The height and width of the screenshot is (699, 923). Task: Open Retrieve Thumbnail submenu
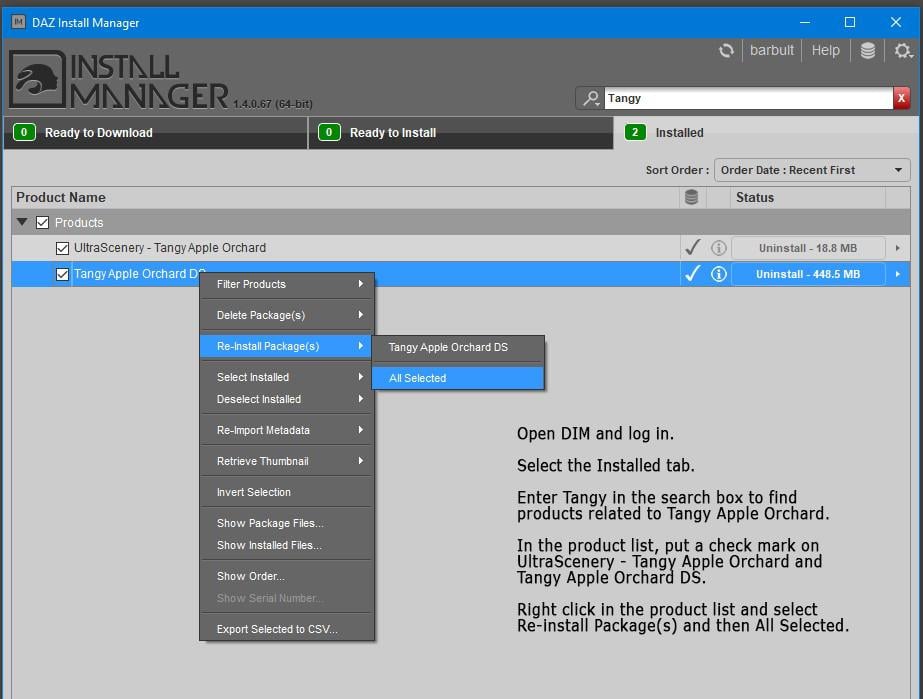tap(287, 461)
